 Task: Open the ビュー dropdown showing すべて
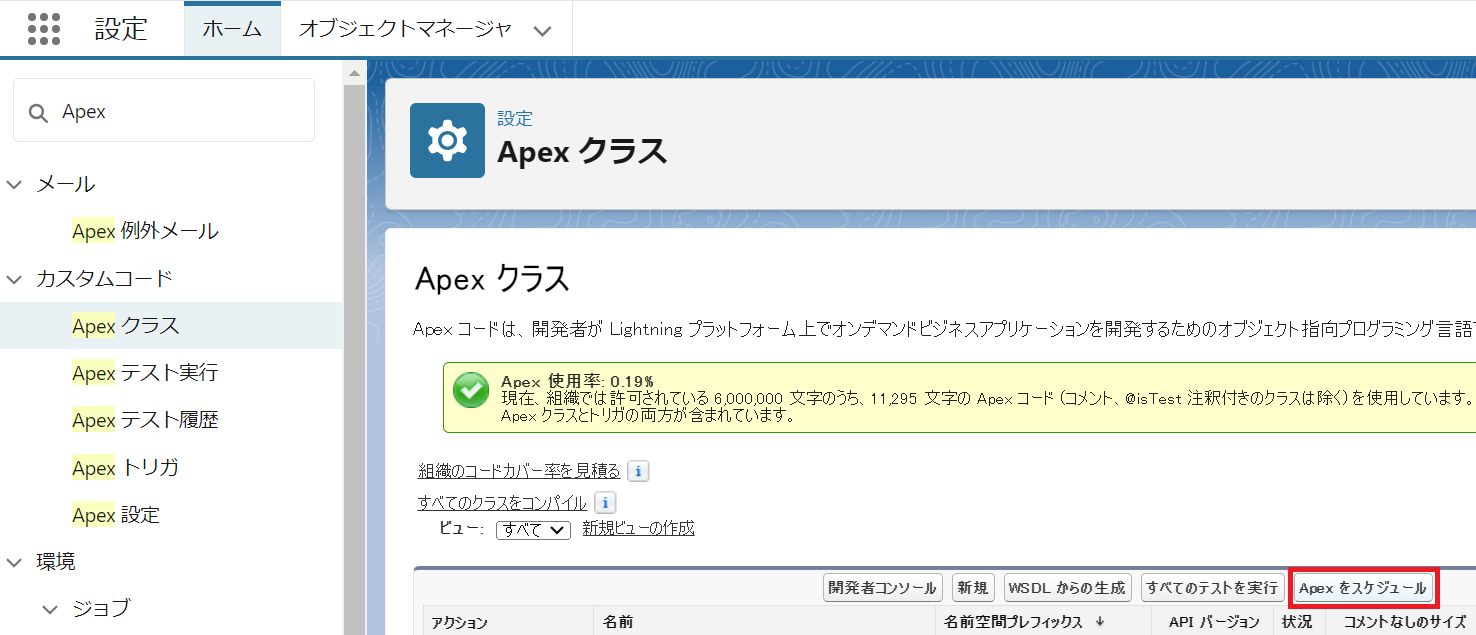coord(533,530)
